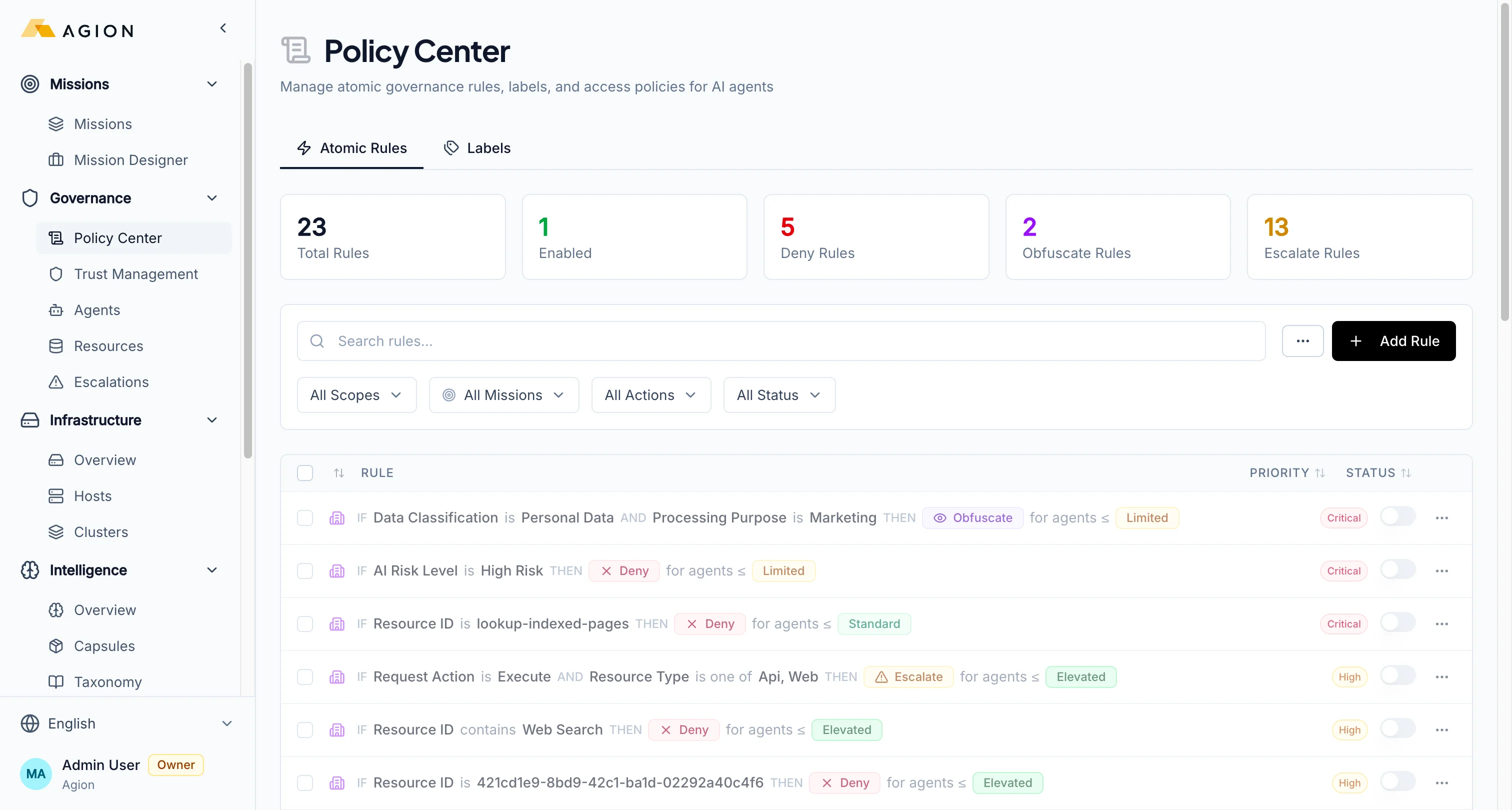Open Hosts under Infrastructure
This screenshot has height=810, width=1512.
pos(92,495)
